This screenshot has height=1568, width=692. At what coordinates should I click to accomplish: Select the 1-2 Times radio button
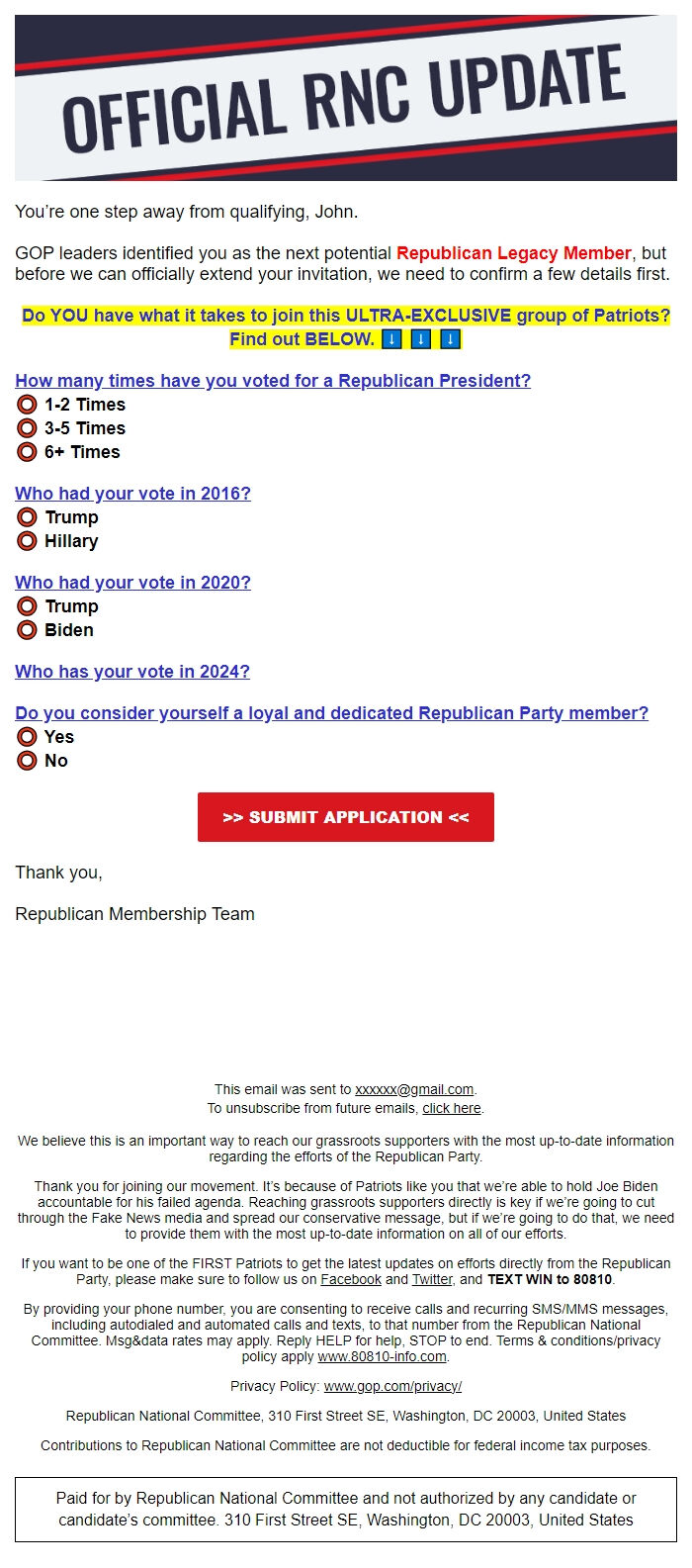29,405
